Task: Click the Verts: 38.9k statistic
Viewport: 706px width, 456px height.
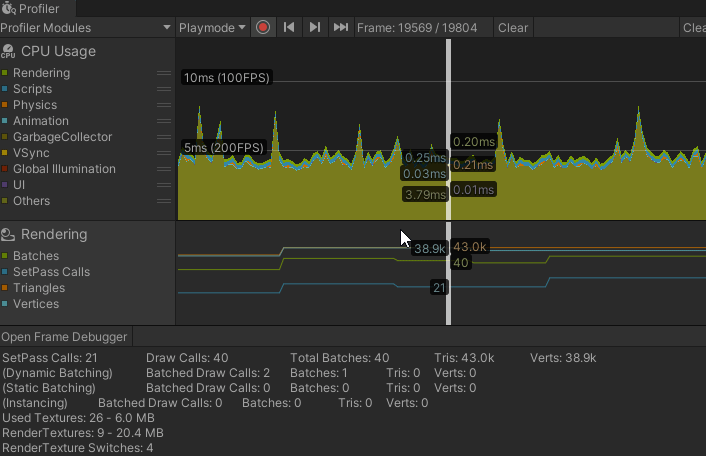Action: pyautogui.click(x=563, y=358)
